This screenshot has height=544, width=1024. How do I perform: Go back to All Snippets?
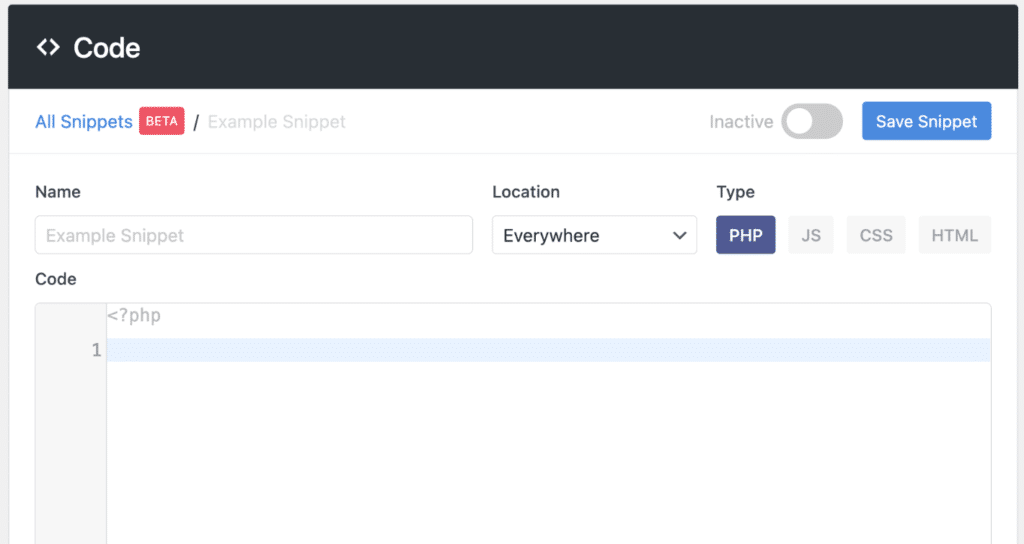coord(84,122)
